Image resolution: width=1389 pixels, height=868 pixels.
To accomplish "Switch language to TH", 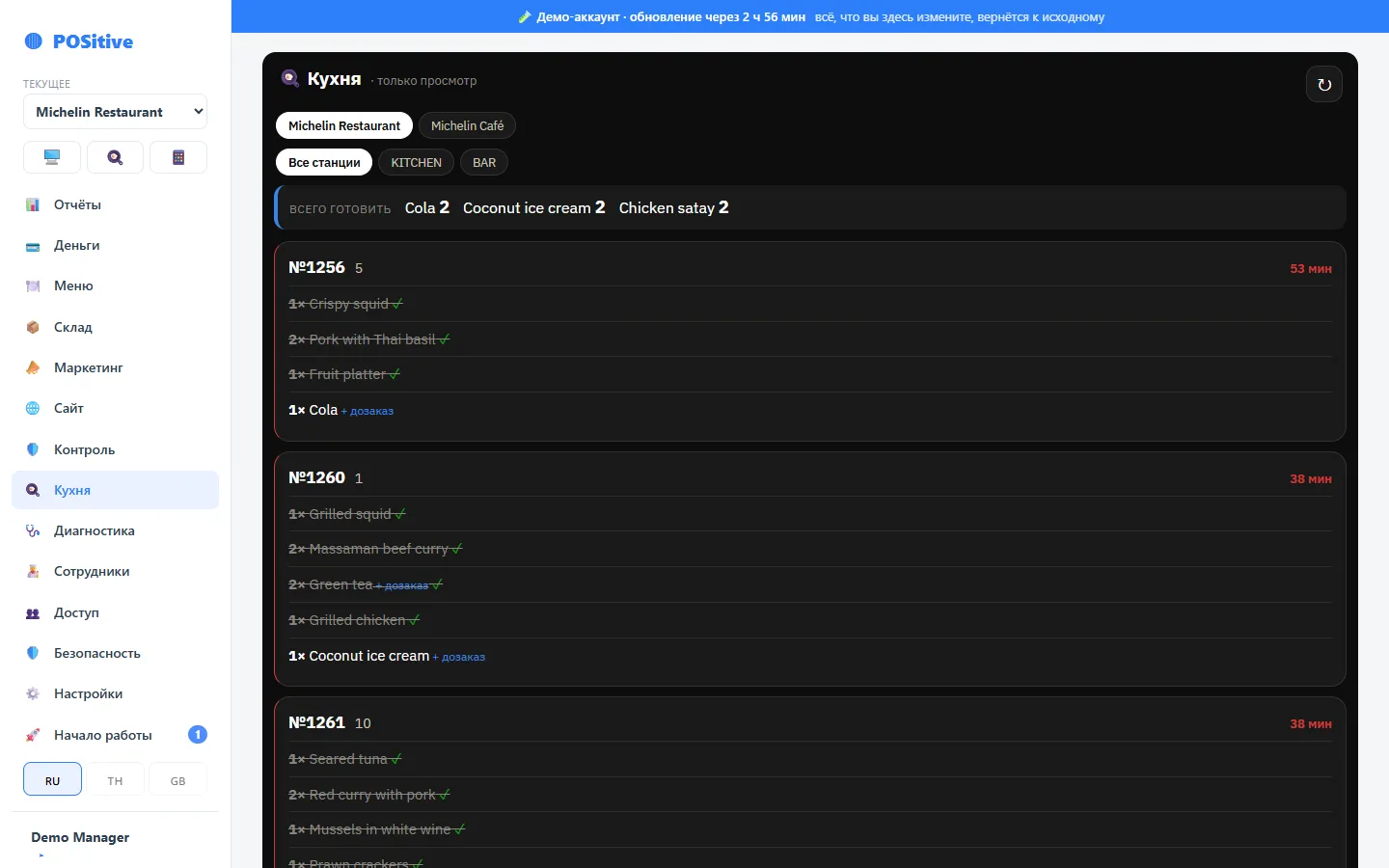I will [115, 779].
